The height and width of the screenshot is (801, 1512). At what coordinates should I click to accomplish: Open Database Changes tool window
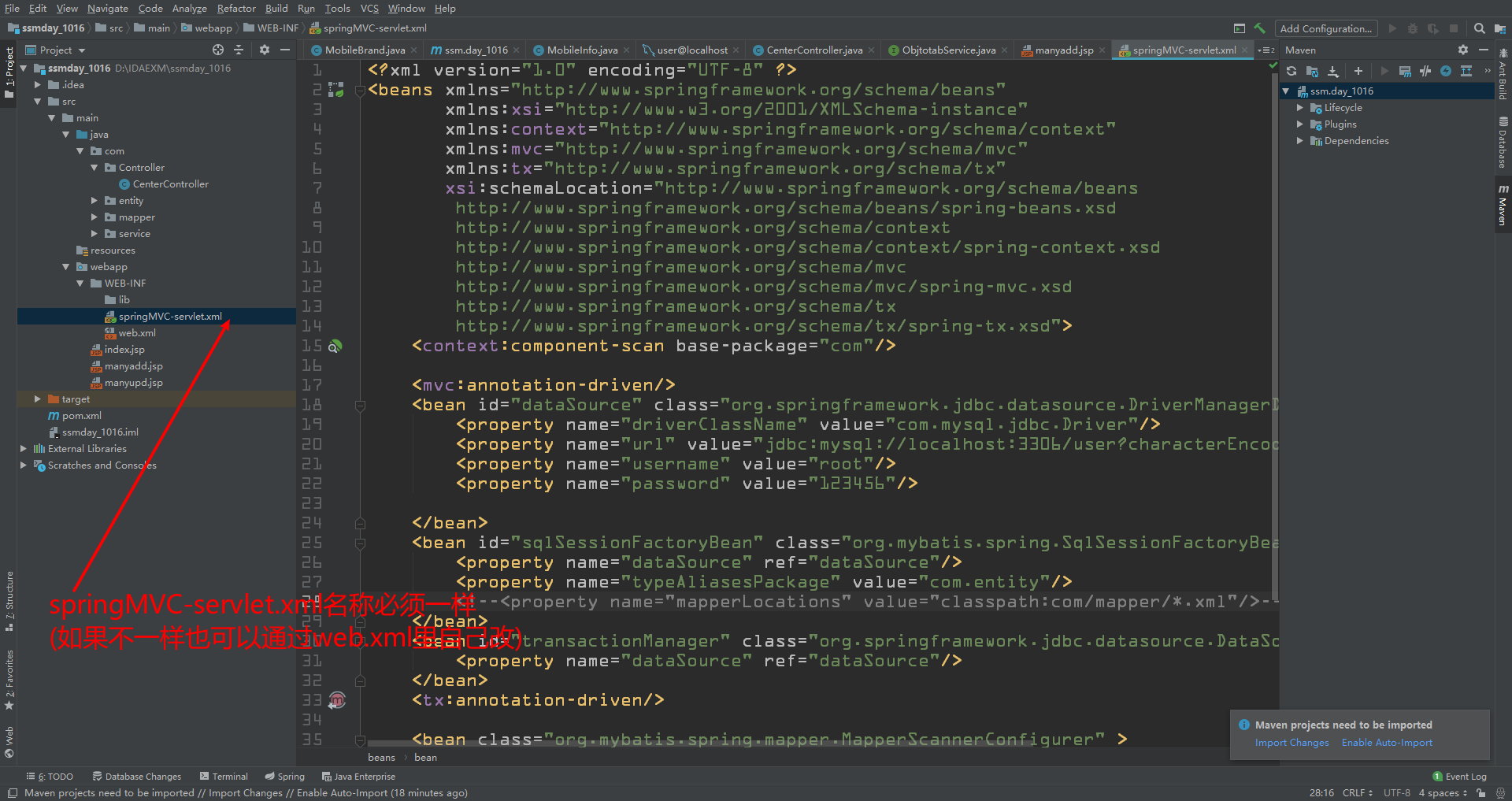(136, 777)
